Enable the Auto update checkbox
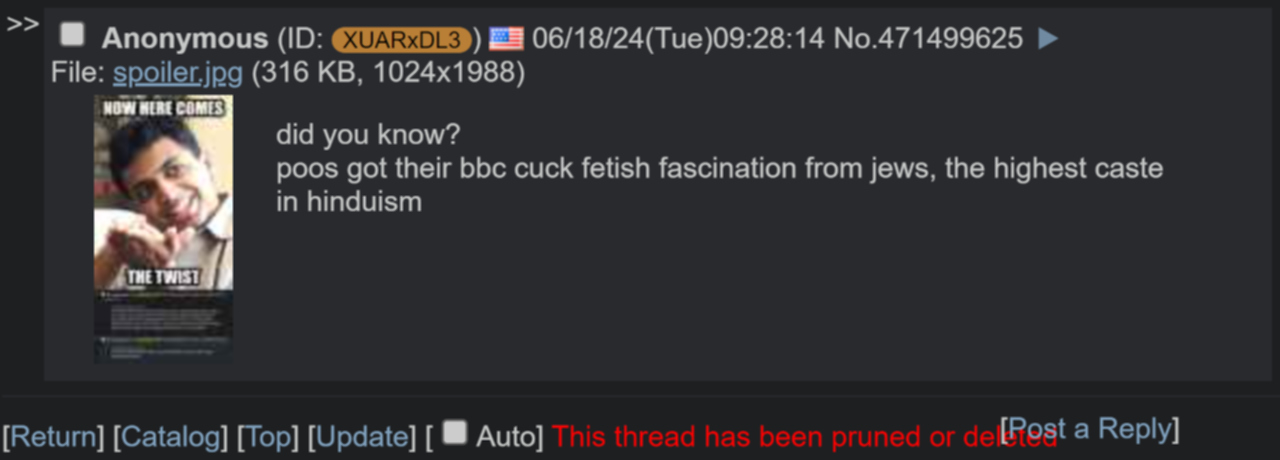The image size is (1280, 460). (x=455, y=432)
